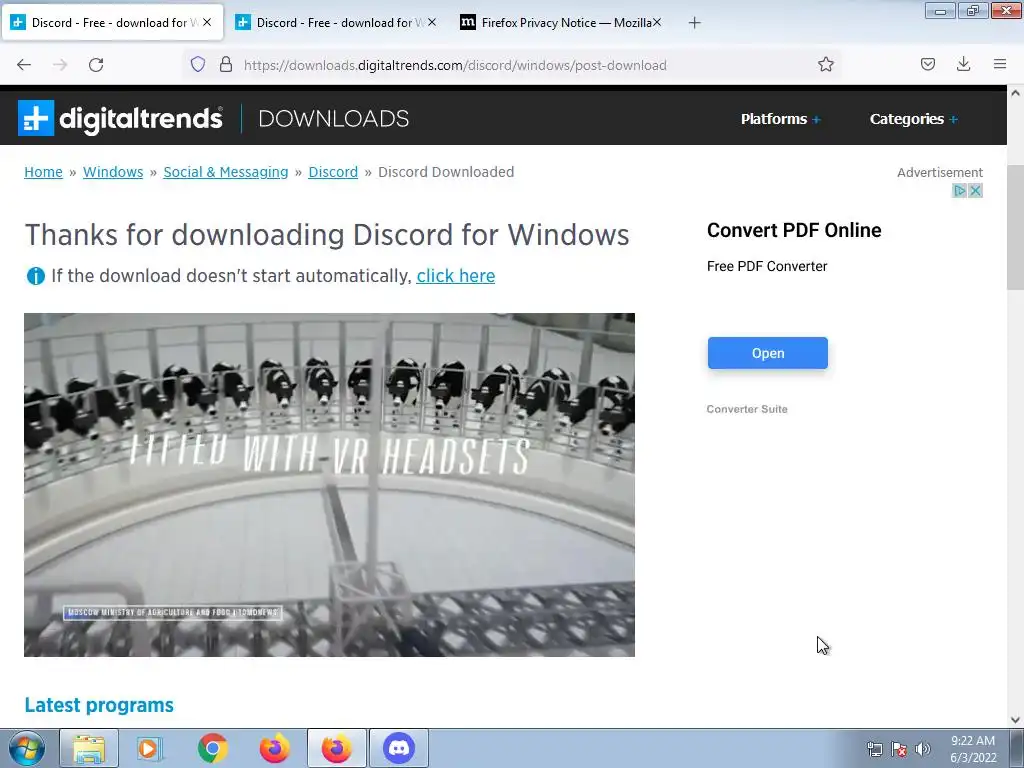The image size is (1024, 768).
Task: Click the Latest programs heading
Action: point(99,705)
